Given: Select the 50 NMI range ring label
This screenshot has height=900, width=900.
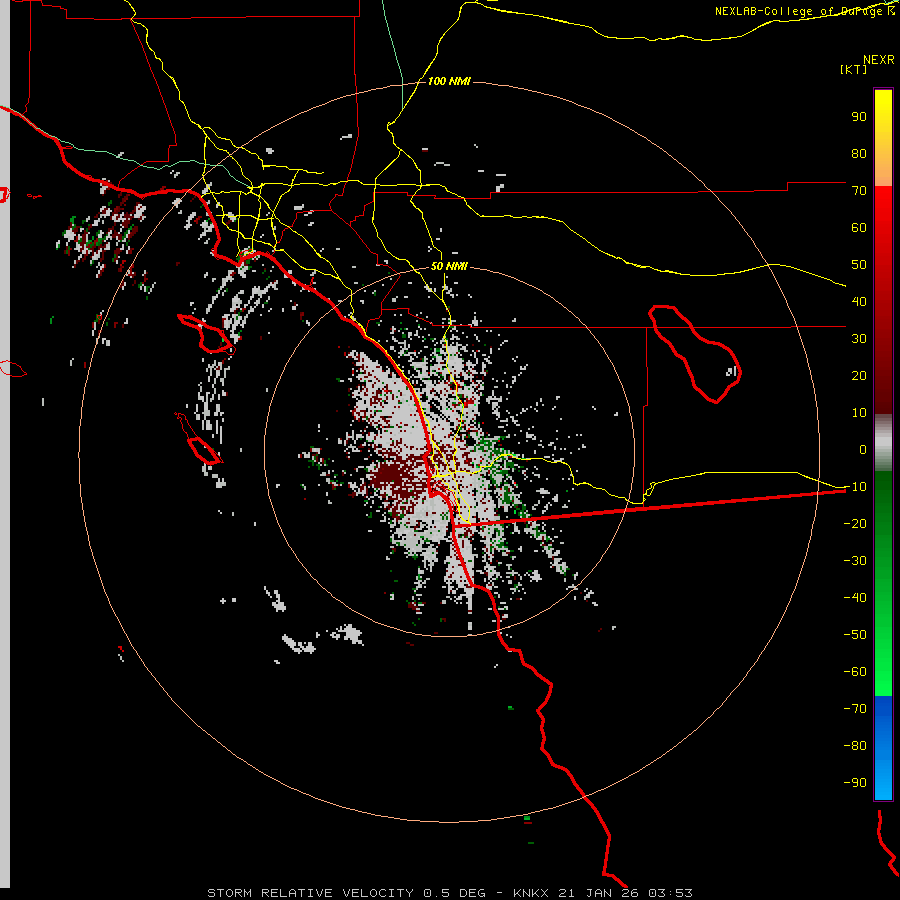Looking at the screenshot, I should click(449, 266).
